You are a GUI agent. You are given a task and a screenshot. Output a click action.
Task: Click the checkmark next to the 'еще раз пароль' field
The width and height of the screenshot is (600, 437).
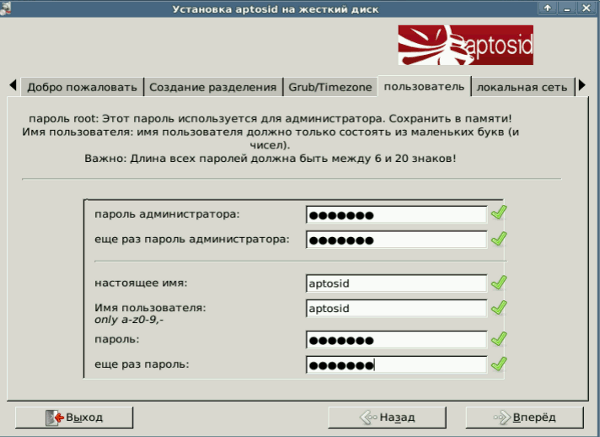pos(499,364)
